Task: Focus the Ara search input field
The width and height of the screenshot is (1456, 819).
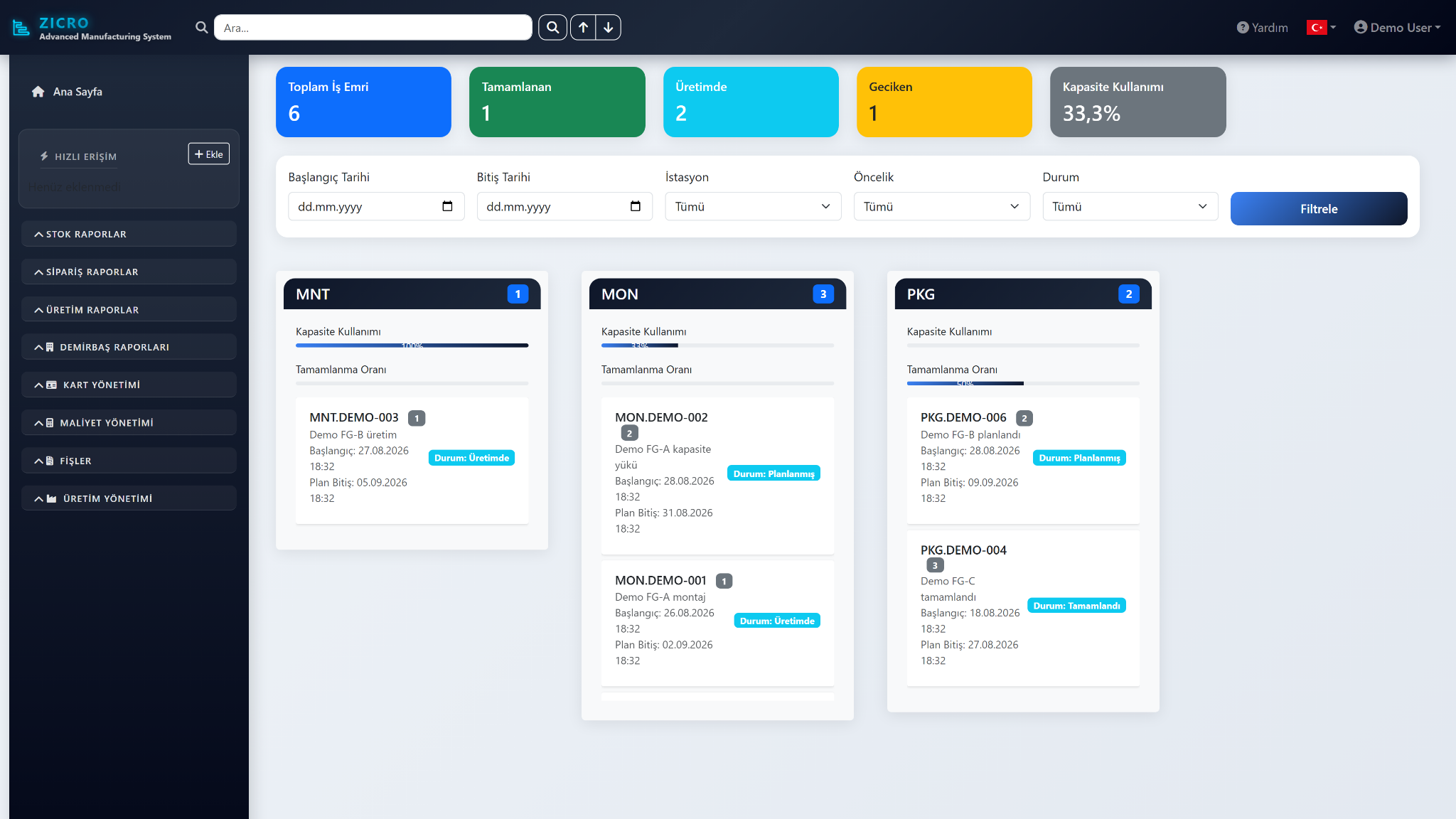Action: (373, 28)
